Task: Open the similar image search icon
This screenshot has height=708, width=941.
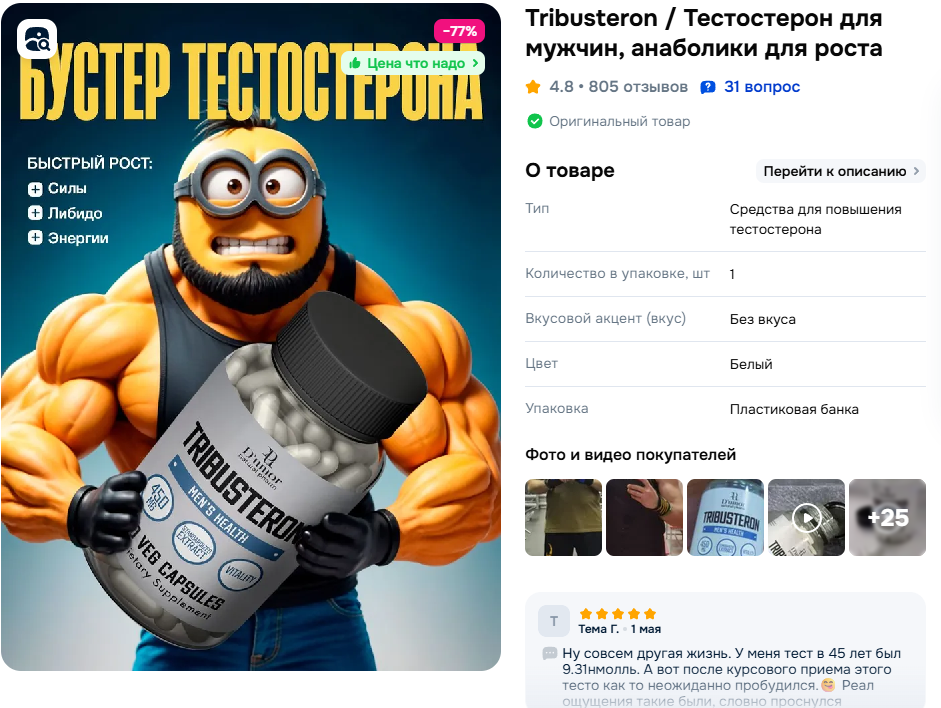Action: click(x=37, y=39)
